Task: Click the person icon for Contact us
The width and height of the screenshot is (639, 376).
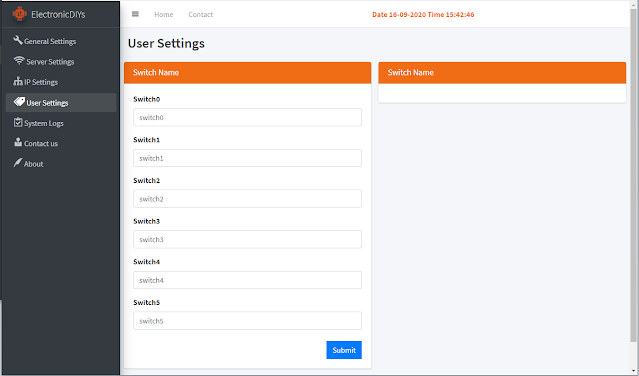Action: click(x=18, y=142)
